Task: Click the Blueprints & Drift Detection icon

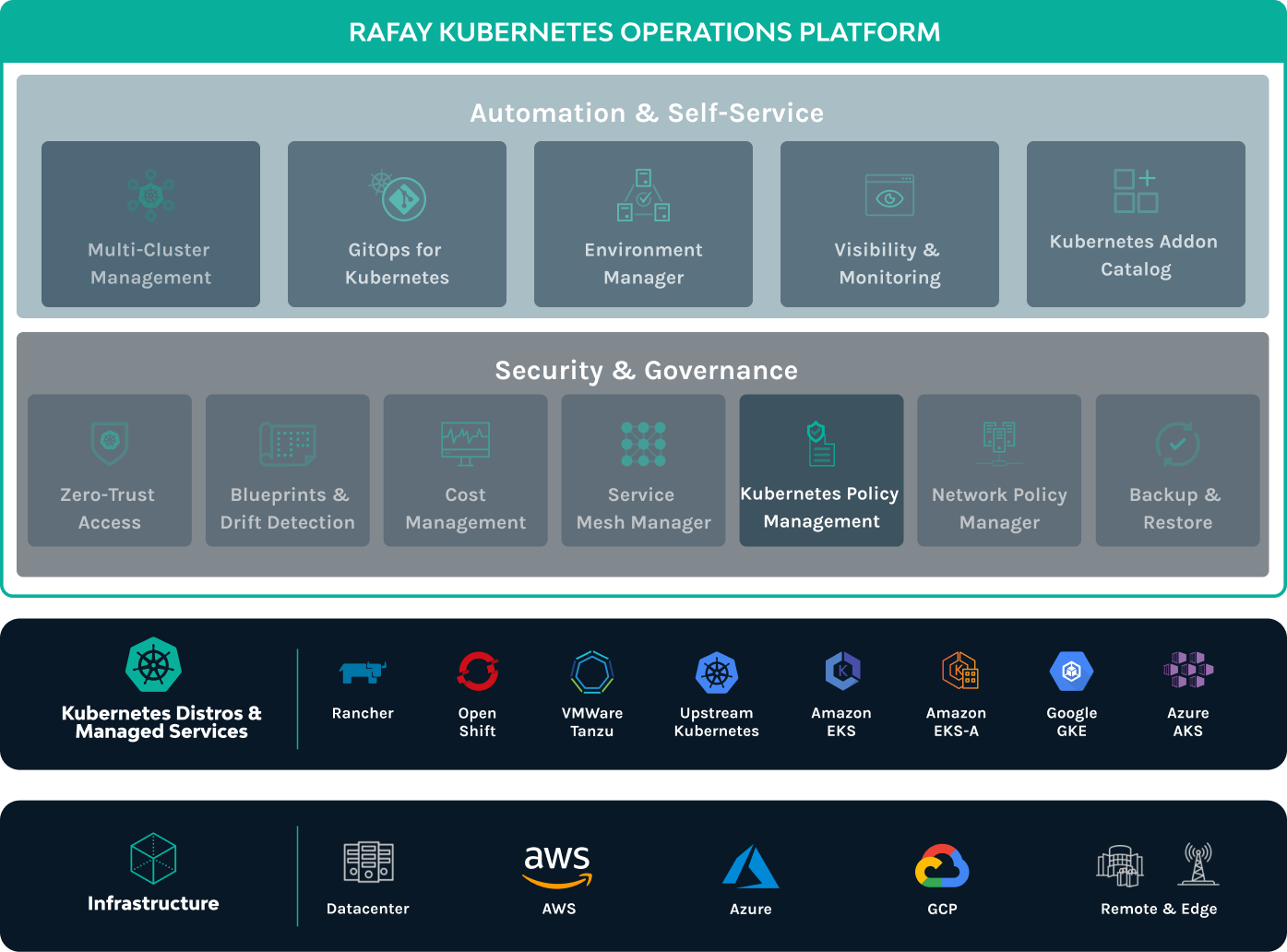Action: coord(288,444)
